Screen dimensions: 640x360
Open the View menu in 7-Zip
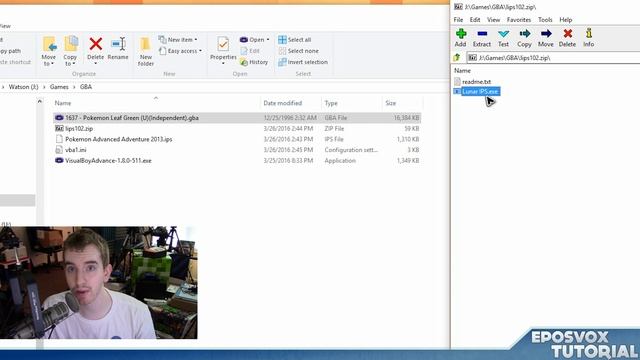pos(493,20)
